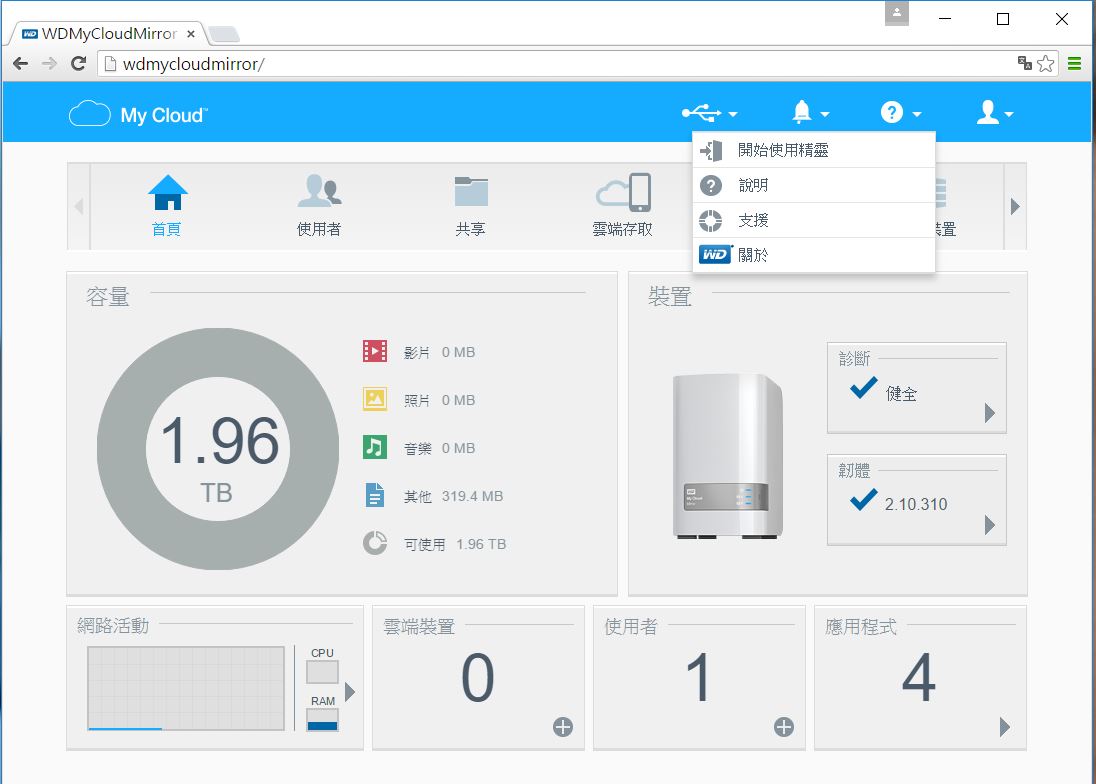The image size is (1096, 784).
Task: Click the 音樂 music note icon
Action: [x=375, y=447]
